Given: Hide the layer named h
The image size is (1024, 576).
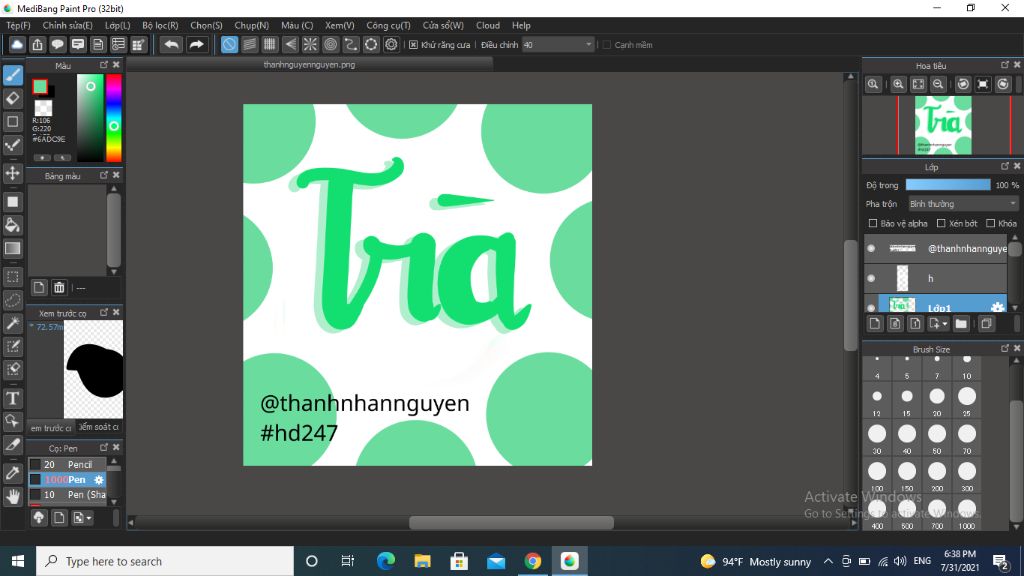Looking at the screenshot, I should [x=871, y=278].
